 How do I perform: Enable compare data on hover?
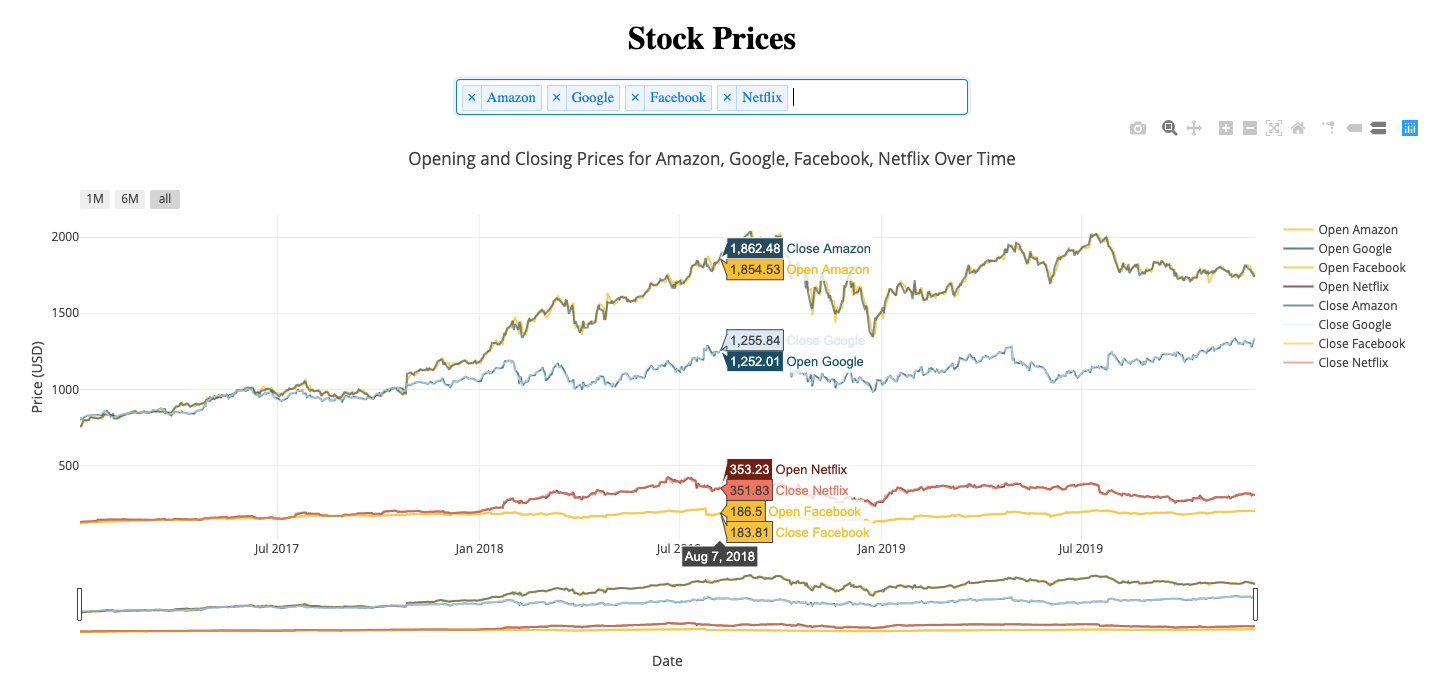1378,128
